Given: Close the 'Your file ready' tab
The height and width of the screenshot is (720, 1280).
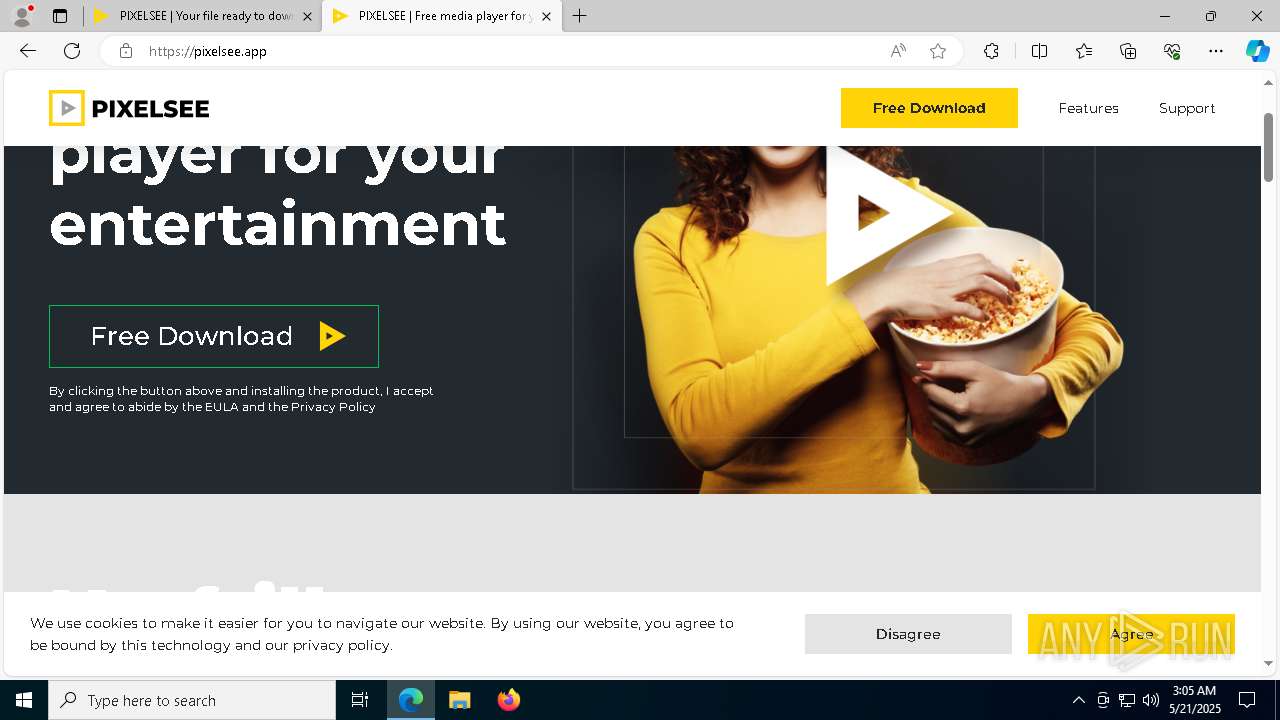Looking at the screenshot, I should tap(307, 16).
